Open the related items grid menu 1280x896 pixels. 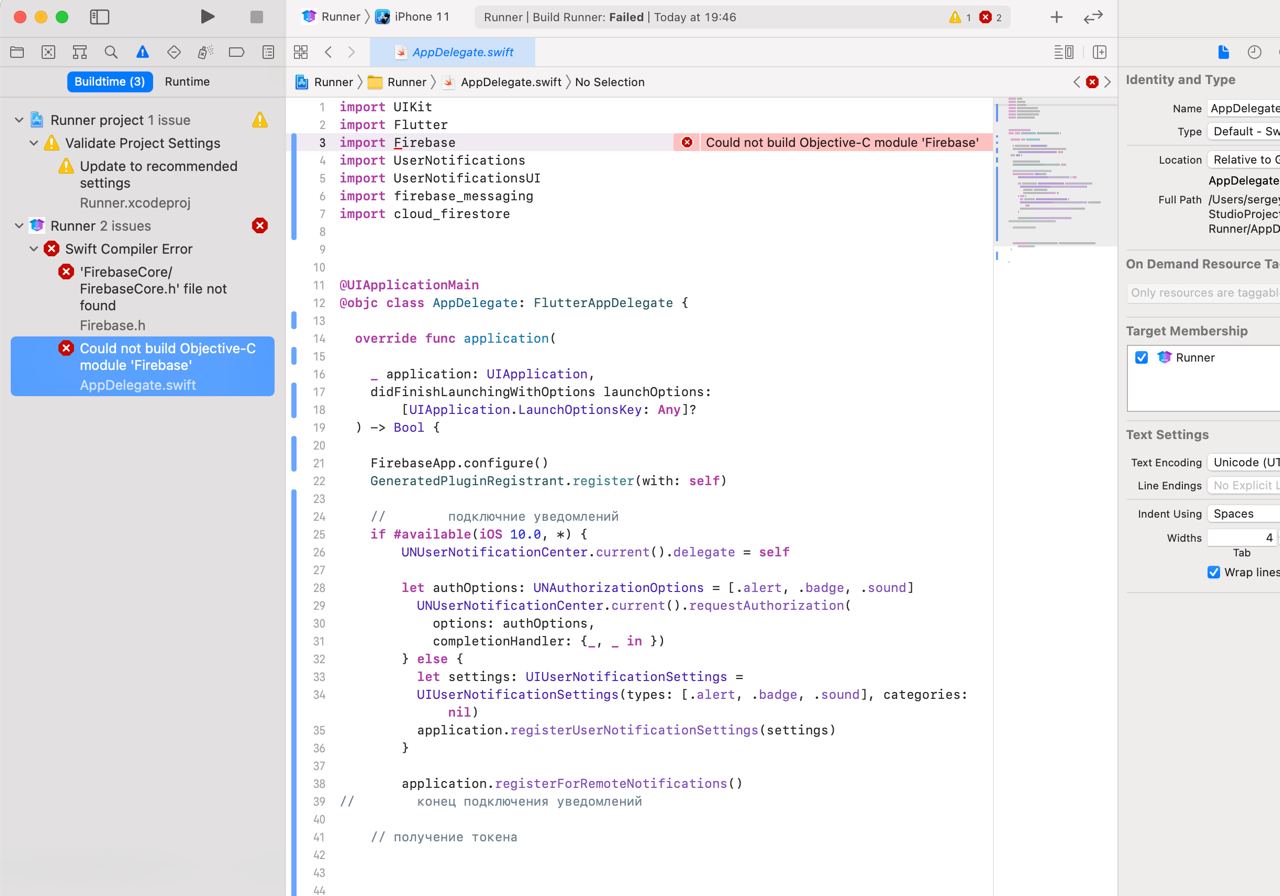(301, 52)
